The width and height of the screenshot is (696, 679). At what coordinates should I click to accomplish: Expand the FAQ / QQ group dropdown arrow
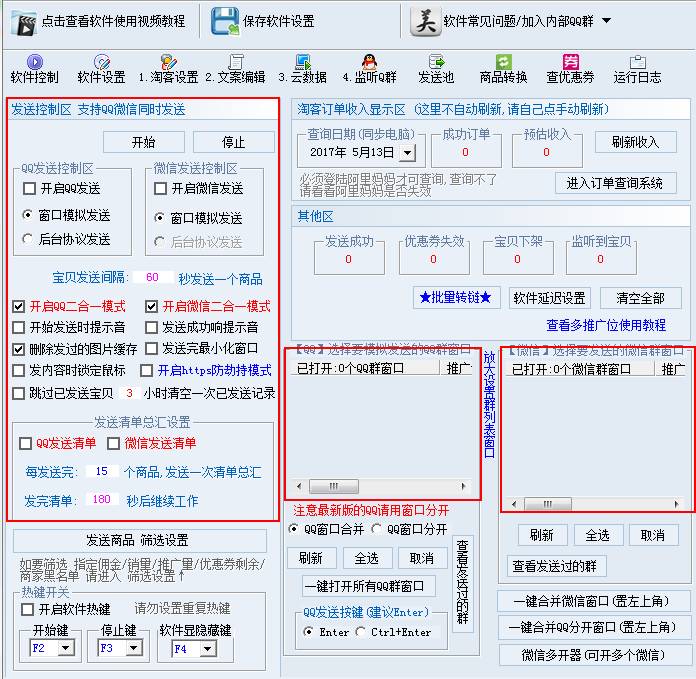point(606,20)
